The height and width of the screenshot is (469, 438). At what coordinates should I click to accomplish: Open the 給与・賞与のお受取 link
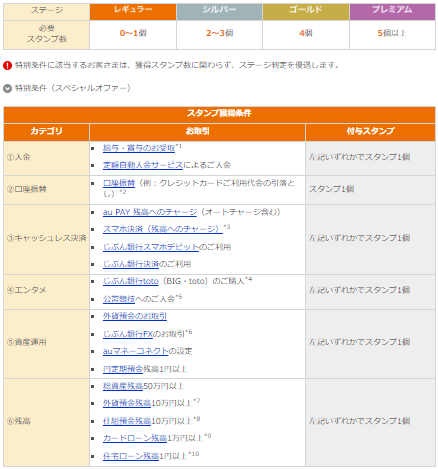point(139,148)
